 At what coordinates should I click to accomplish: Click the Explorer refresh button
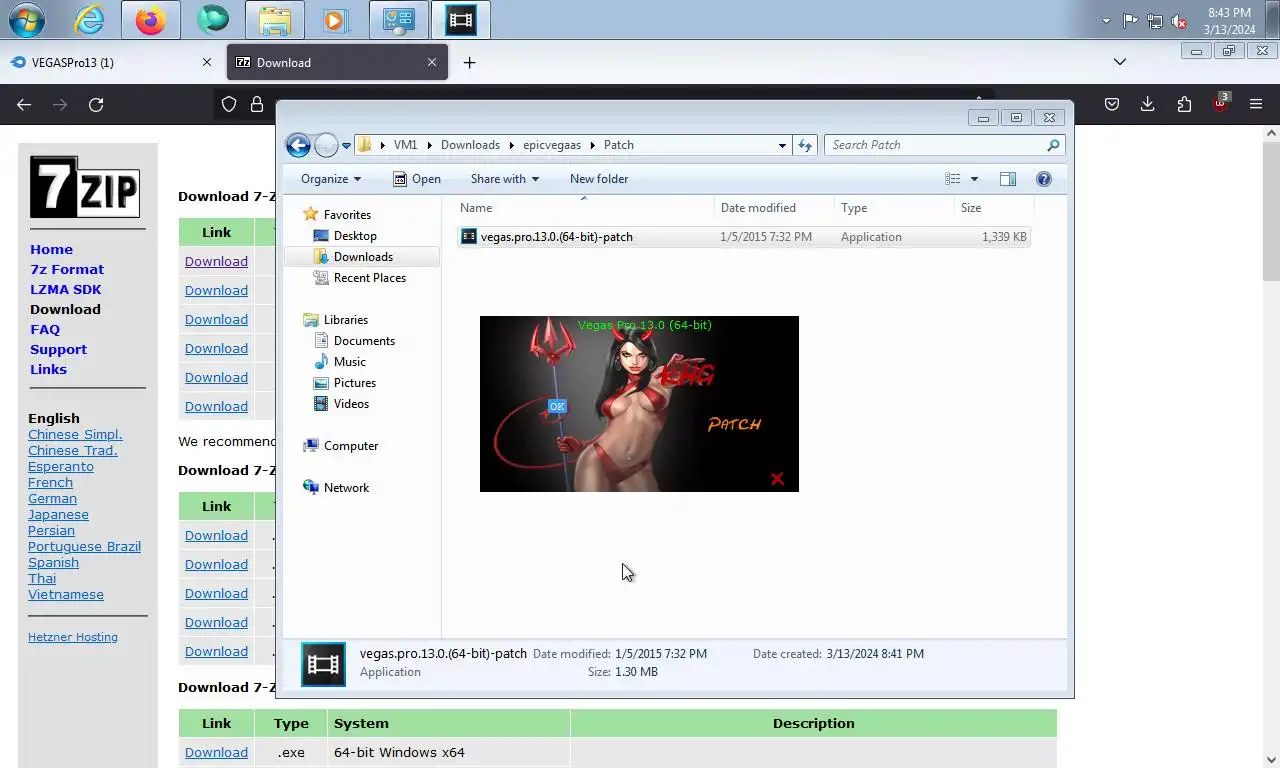805,145
